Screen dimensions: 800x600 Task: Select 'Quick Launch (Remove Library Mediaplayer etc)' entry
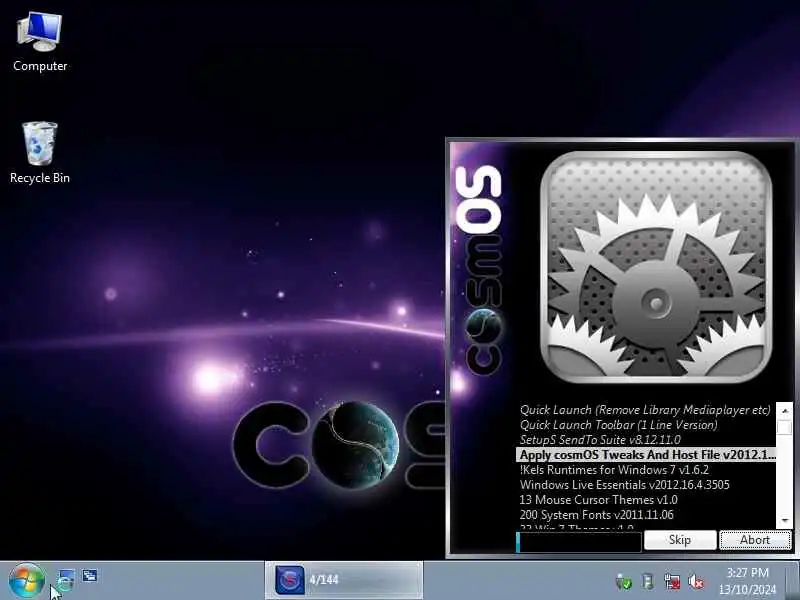pos(645,410)
